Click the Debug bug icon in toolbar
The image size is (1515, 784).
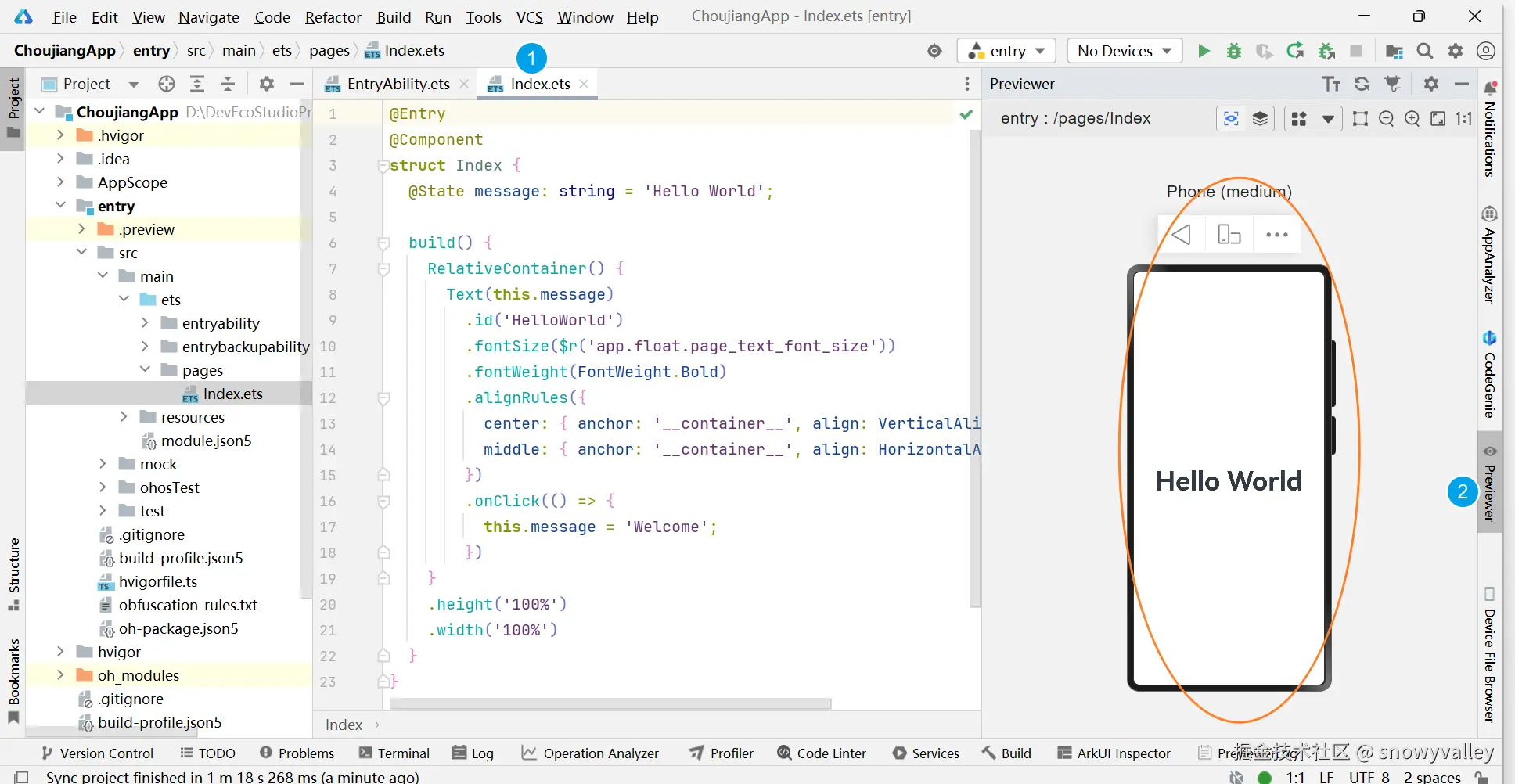point(1234,51)
